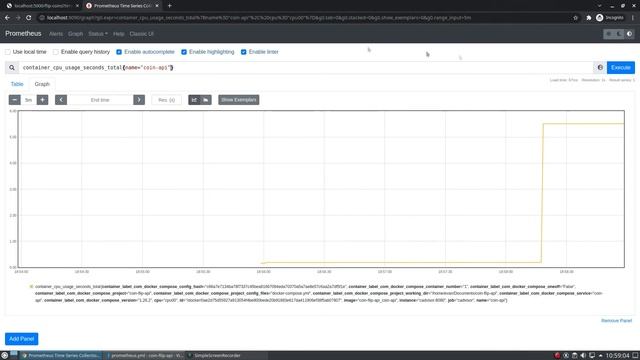The height and width of the screenshot is (360, 640).
Task: Open the browser extensions puzzle icon
Action: pyautogui.click(x=589, y=18)
